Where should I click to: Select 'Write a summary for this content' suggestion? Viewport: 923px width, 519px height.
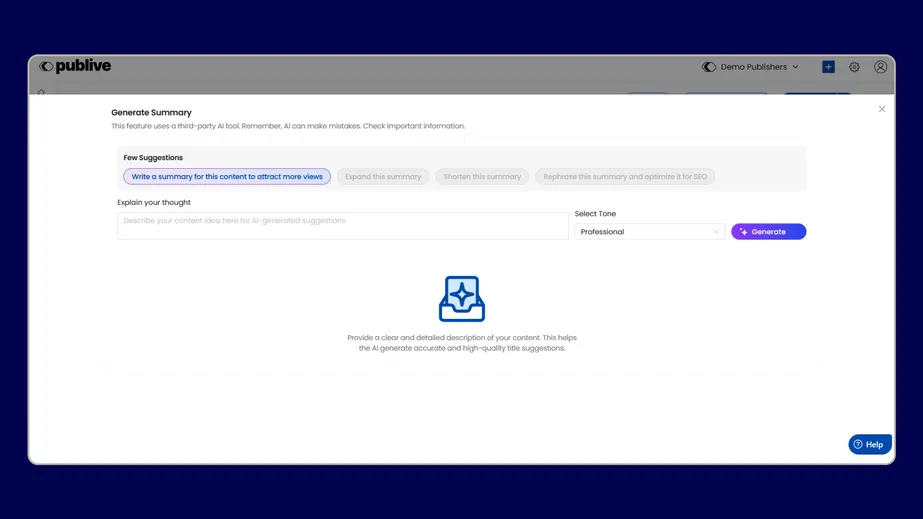[x=227, y=177]
